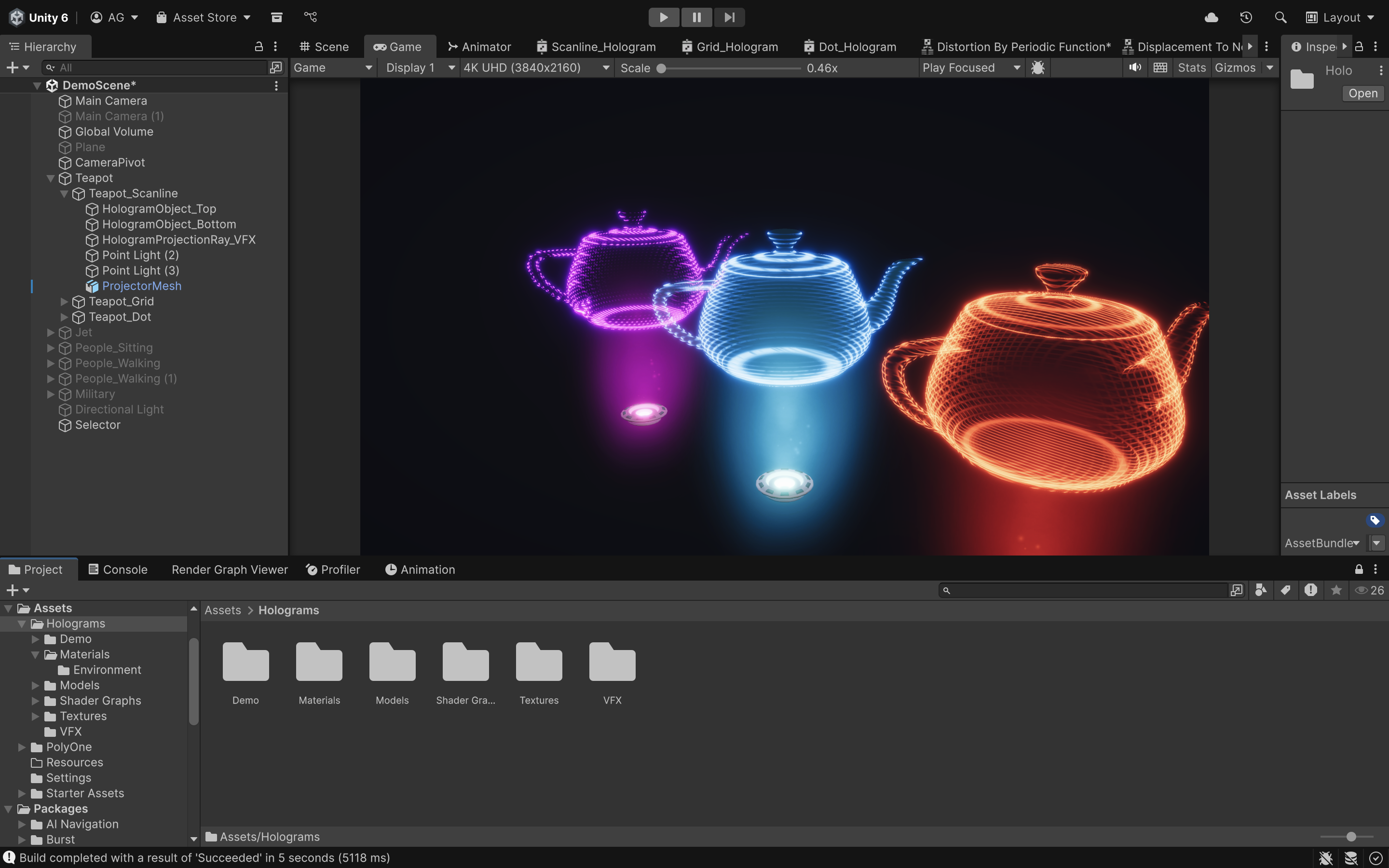Toggle the lock icon on the Project panel

1358,569
